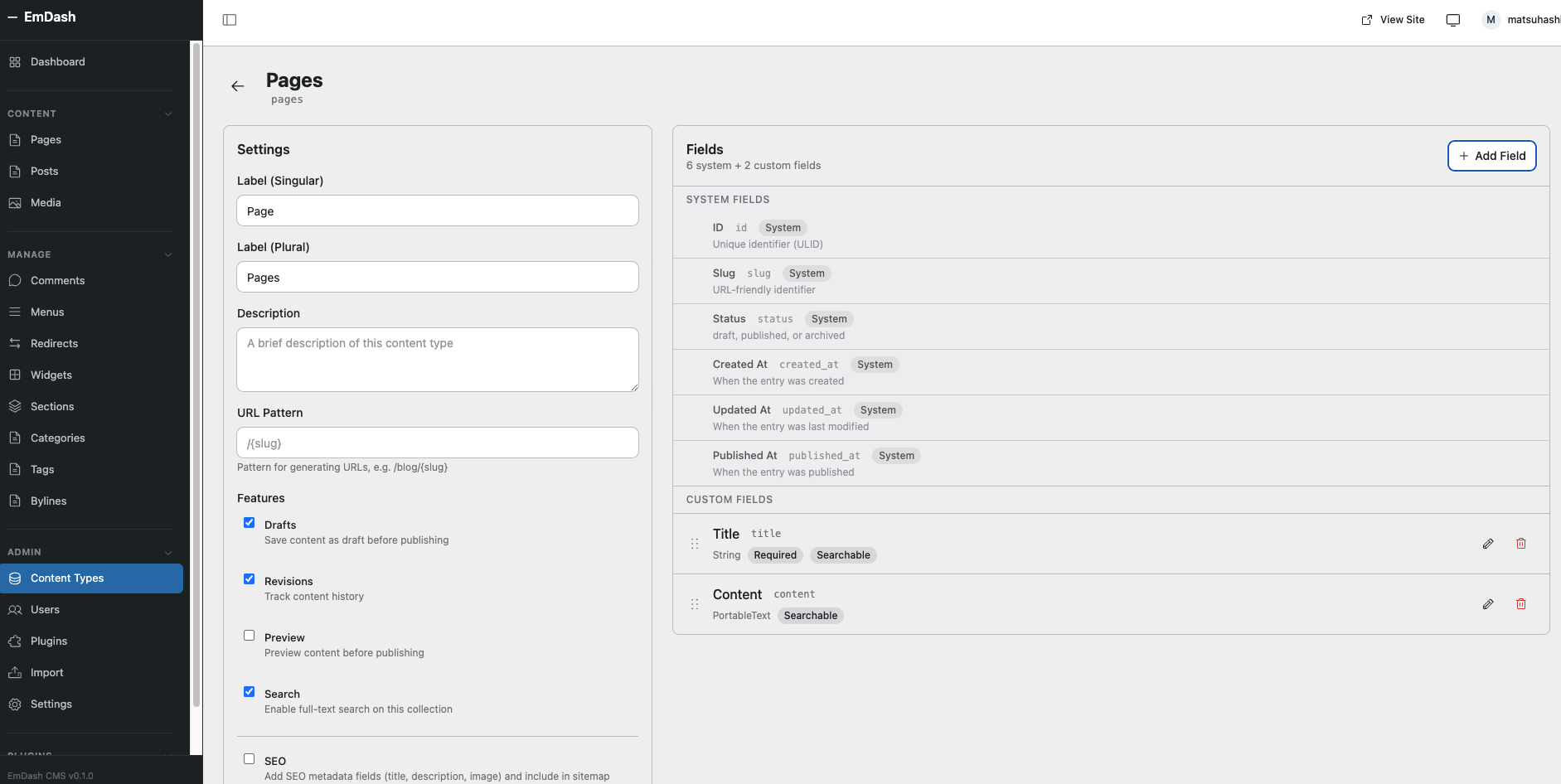This screenshot has height=784, width=1561.
Task: Collapse the MANAGE sidebar section
Action: pos(168,254)
